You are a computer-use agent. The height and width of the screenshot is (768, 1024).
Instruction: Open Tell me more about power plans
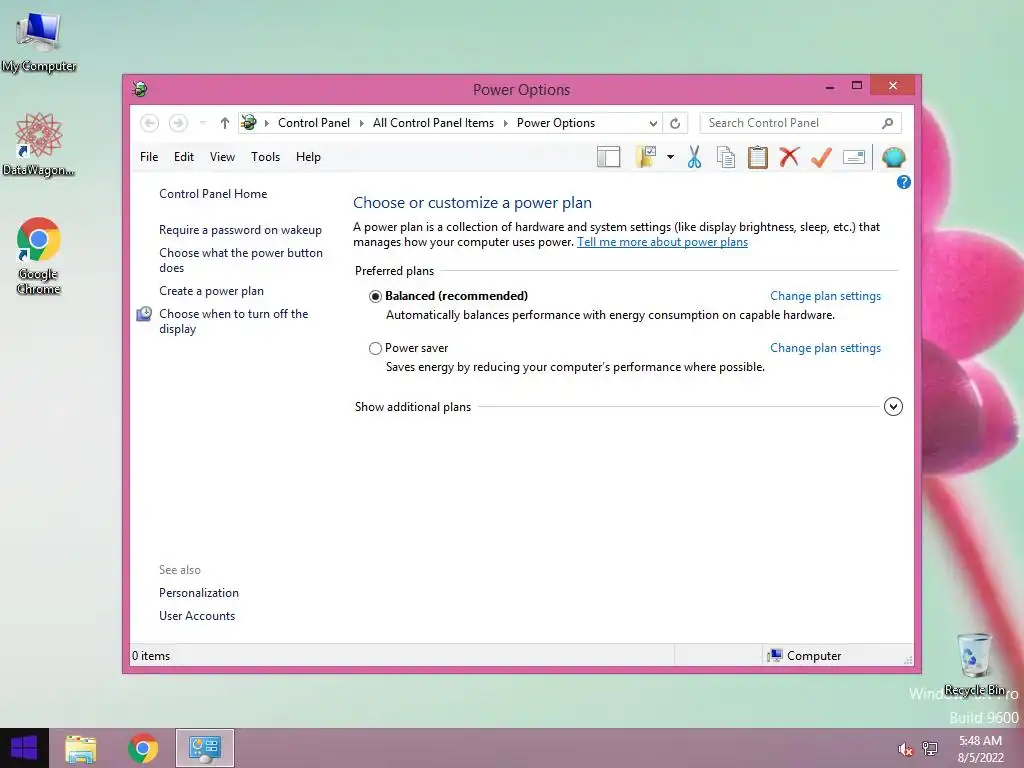[x=662, y=242]
